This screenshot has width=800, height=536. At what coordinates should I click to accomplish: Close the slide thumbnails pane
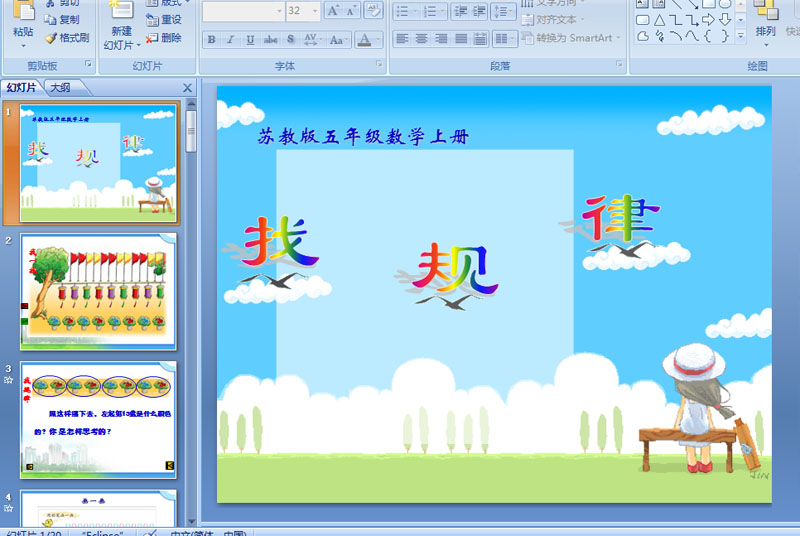point(187,88)
